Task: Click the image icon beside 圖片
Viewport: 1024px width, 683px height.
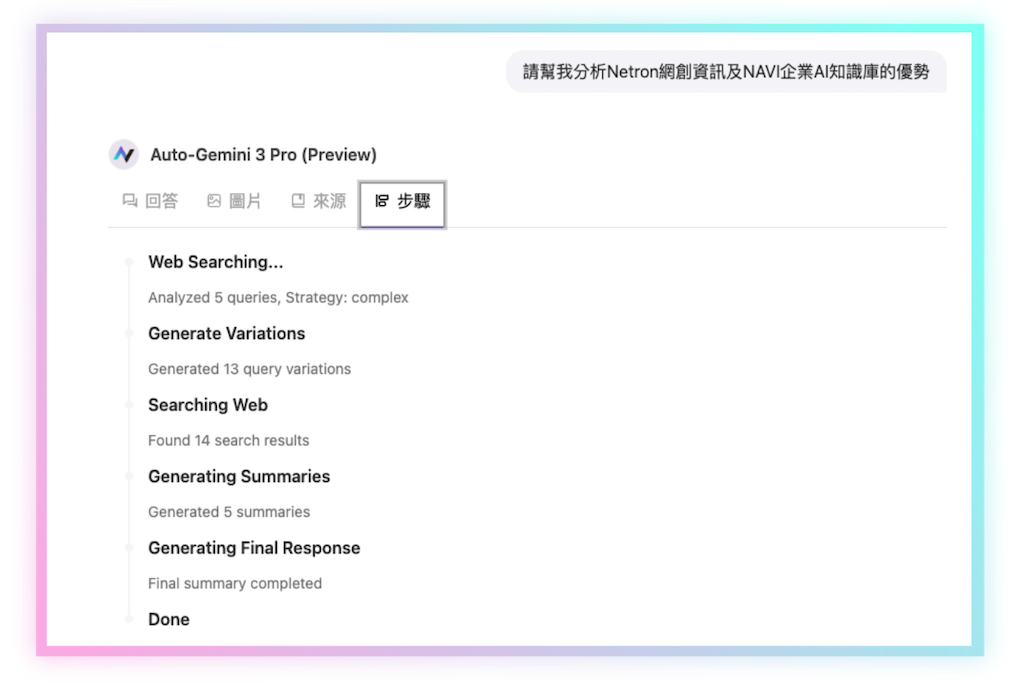Action: [213, 201]
